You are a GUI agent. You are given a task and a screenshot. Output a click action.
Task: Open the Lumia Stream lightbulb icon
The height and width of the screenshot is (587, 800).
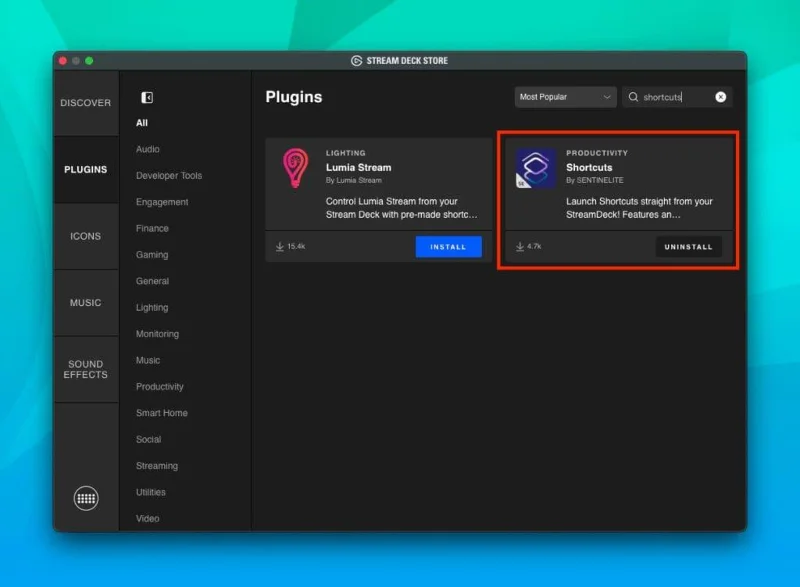(x=295, y=168)
